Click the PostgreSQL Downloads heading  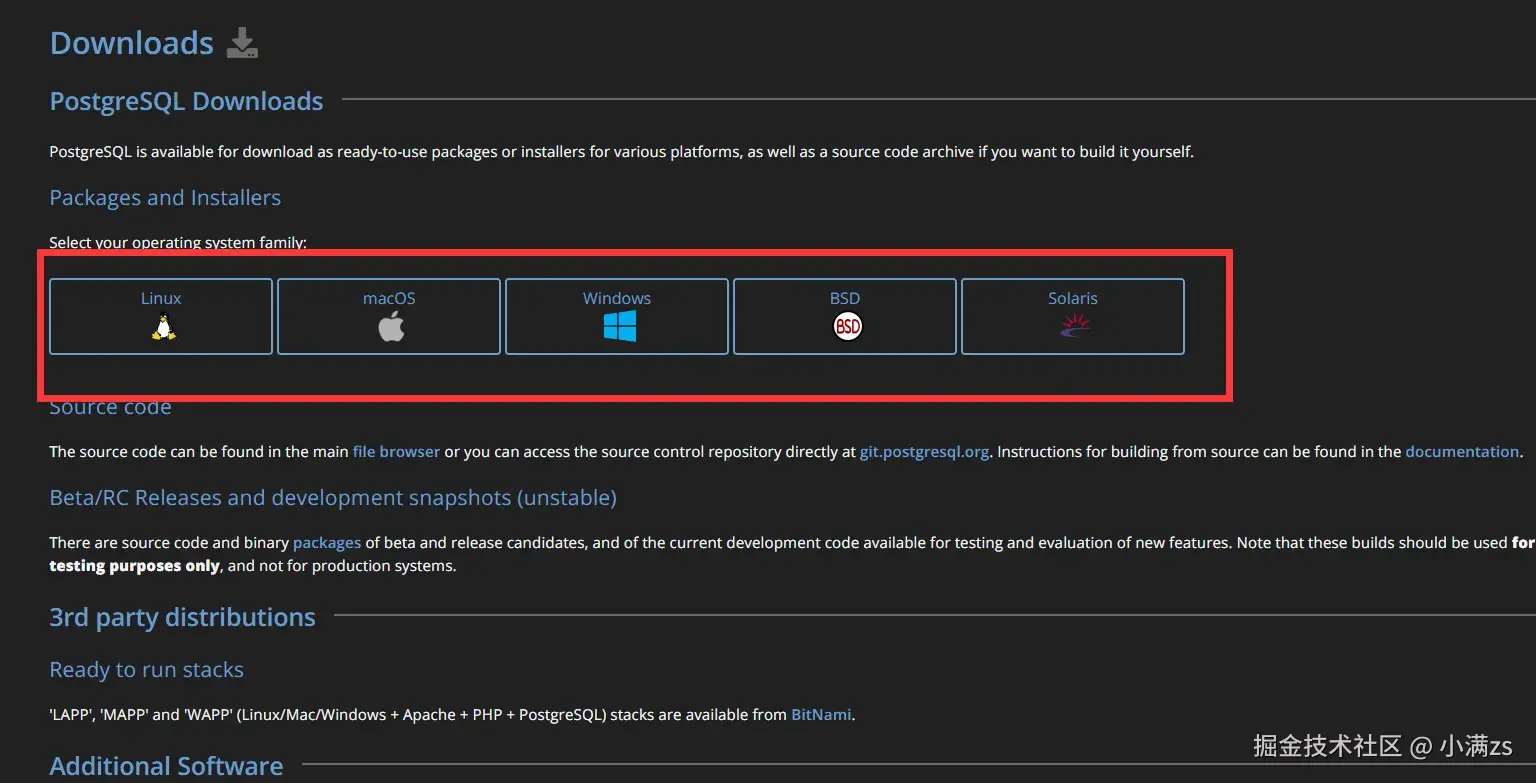[187, 101]
